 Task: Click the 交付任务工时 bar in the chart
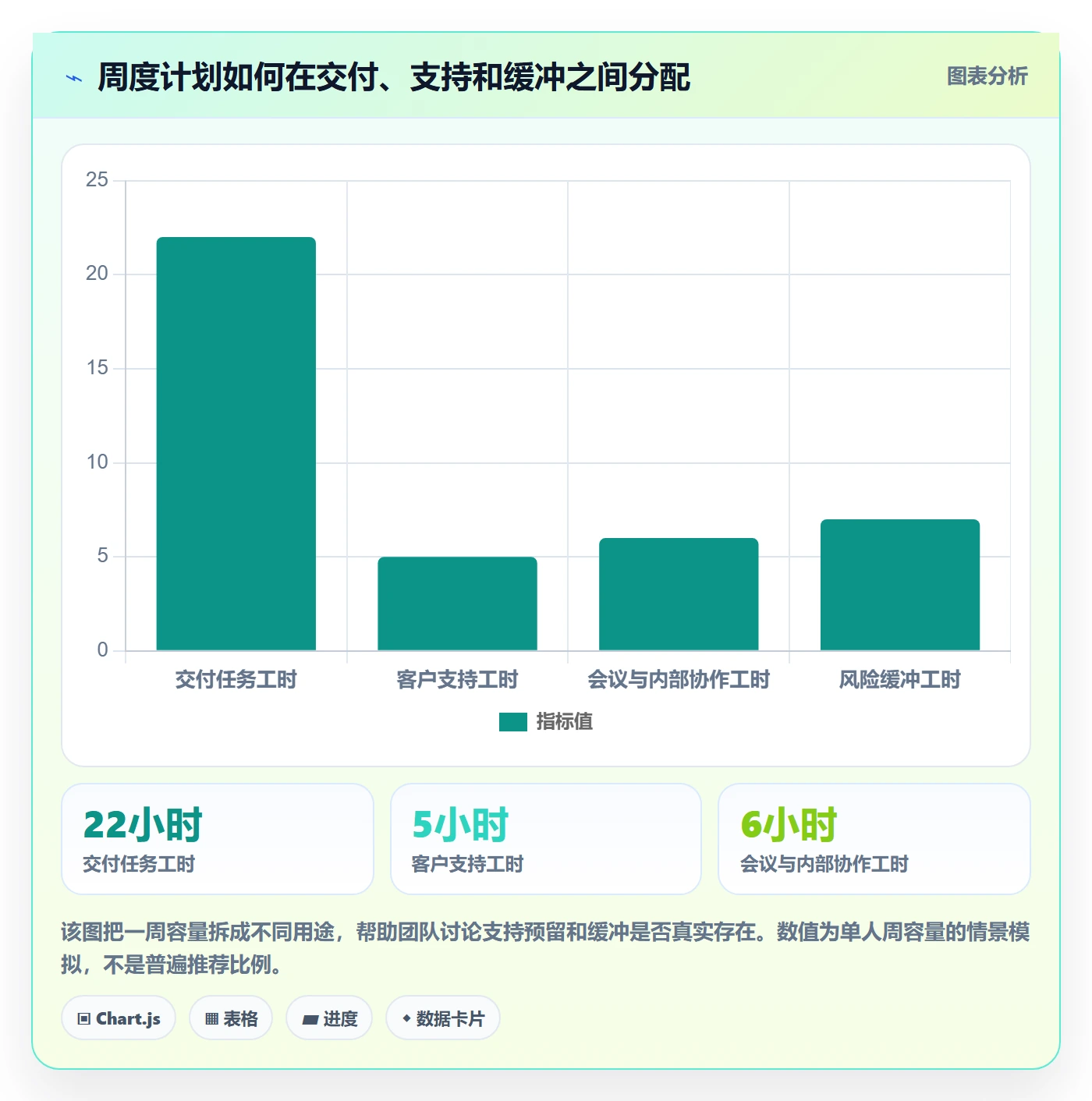pyautogui.click(x=236, y=444)
